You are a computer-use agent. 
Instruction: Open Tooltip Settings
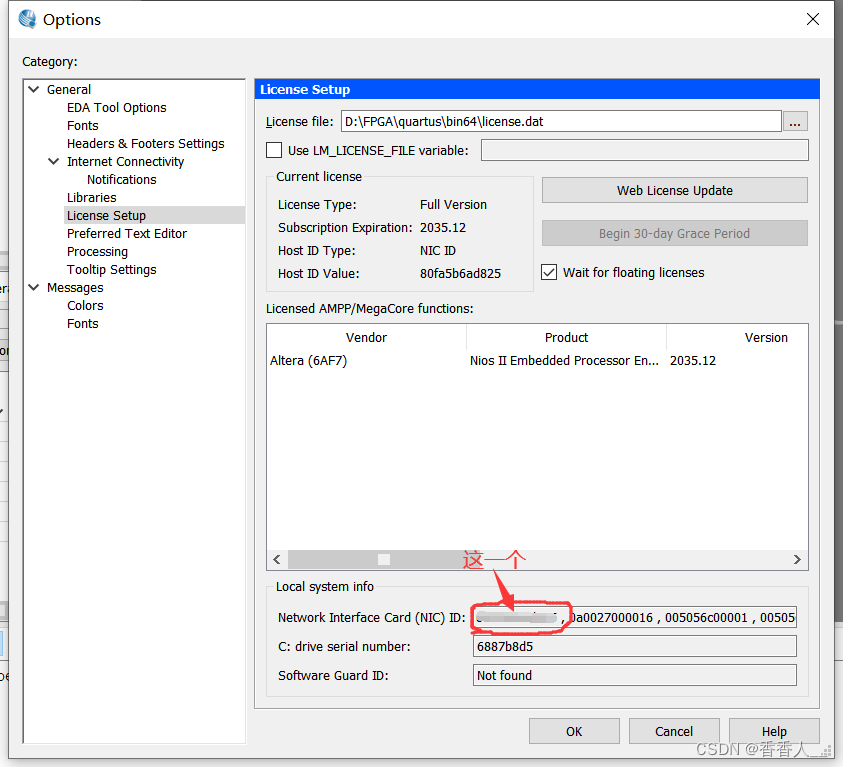point(112,269)
